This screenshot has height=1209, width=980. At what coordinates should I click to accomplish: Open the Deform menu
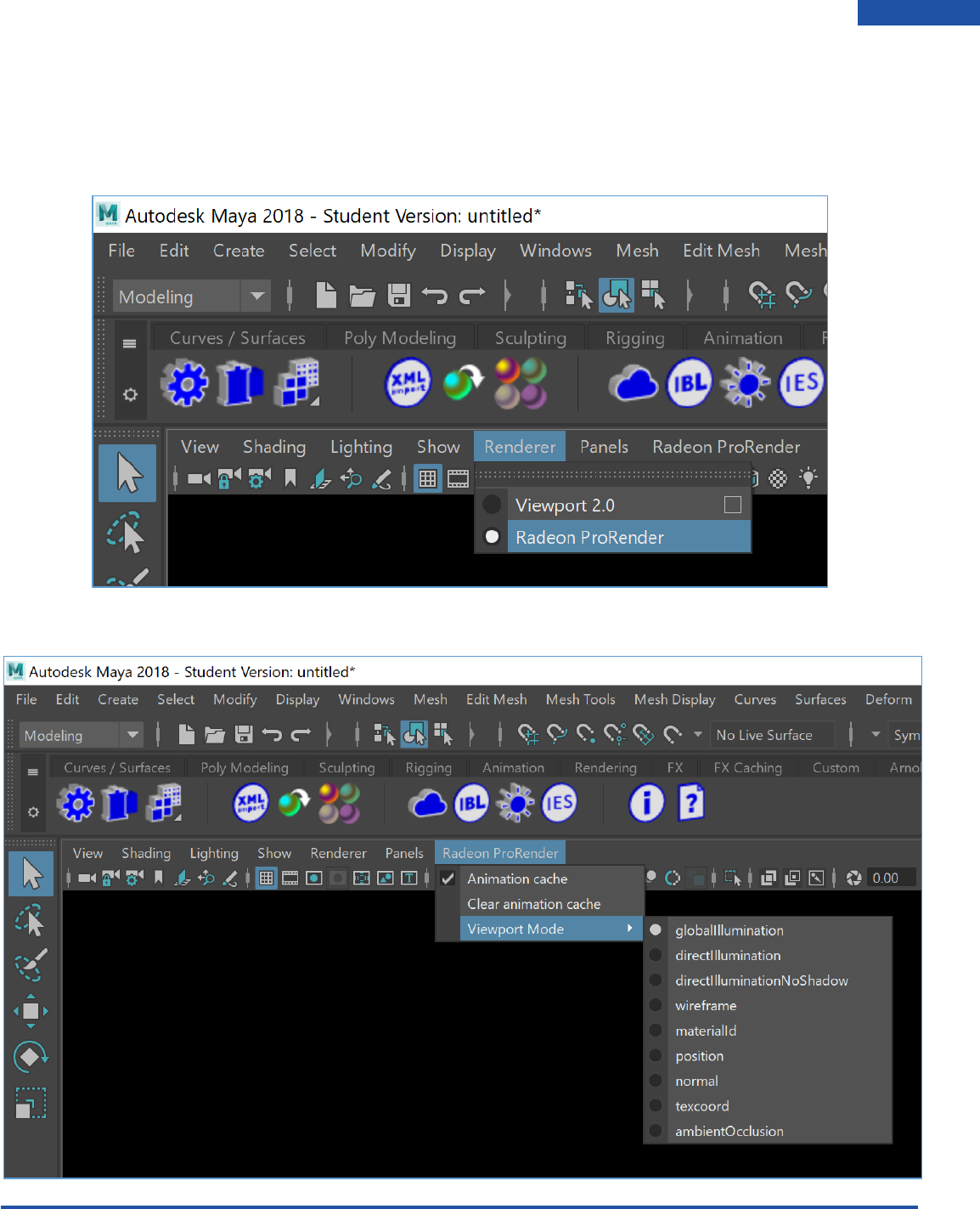(888, 699)
